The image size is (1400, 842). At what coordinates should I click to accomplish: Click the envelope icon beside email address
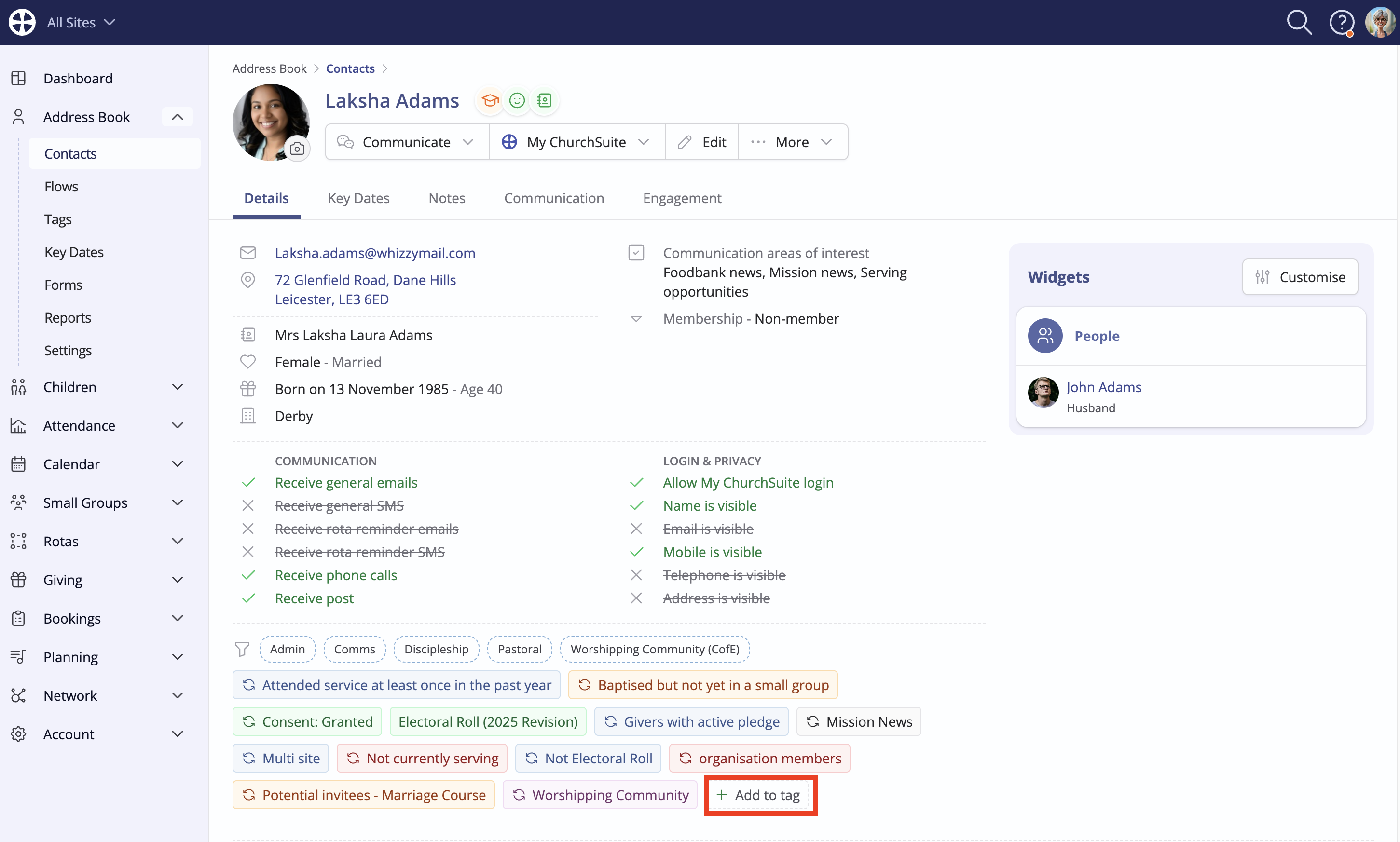248,253
